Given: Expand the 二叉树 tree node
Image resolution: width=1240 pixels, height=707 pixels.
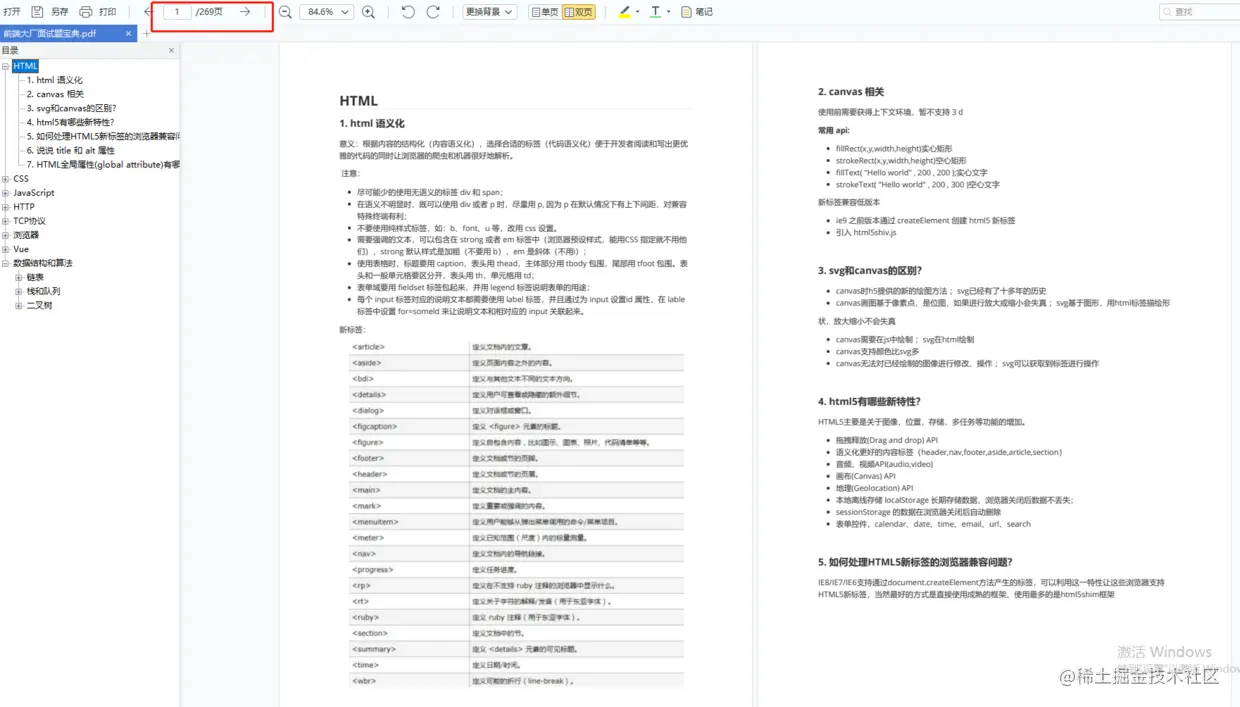Looking at the screenshot, I should (x=19, y=305).
